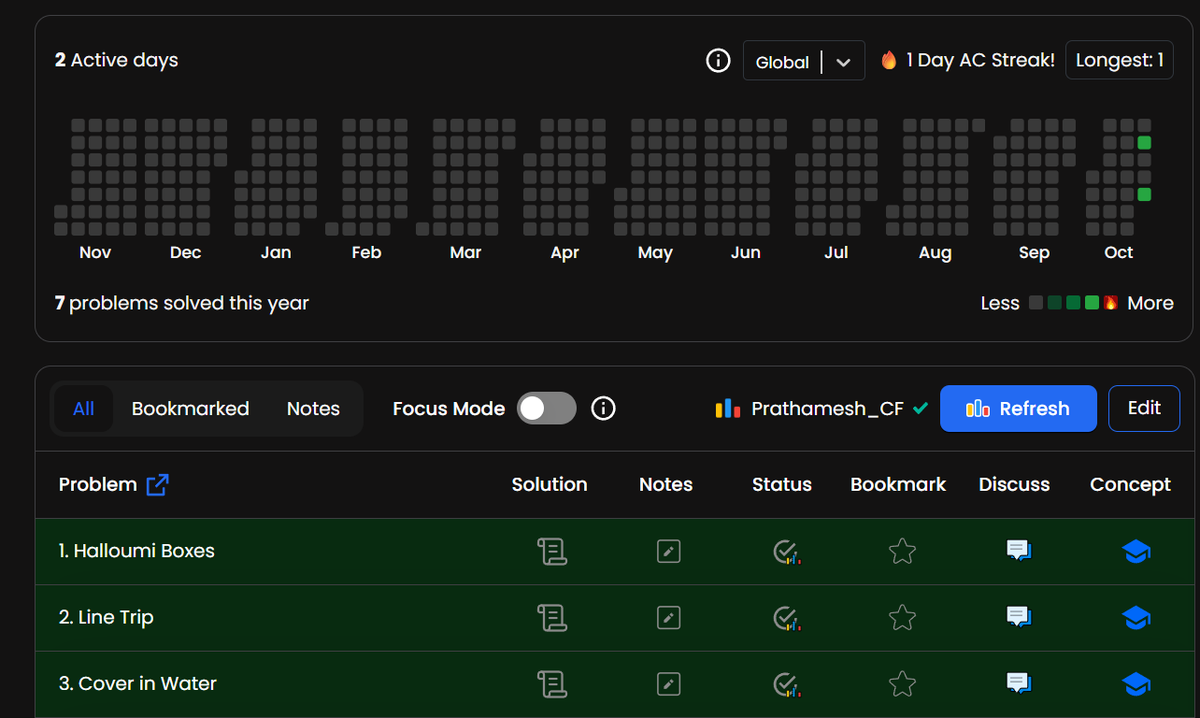The height and width of the screenshot is (718, 1200).
Task: Switch to the Bookmarked tab
Action: coord(190,408)
